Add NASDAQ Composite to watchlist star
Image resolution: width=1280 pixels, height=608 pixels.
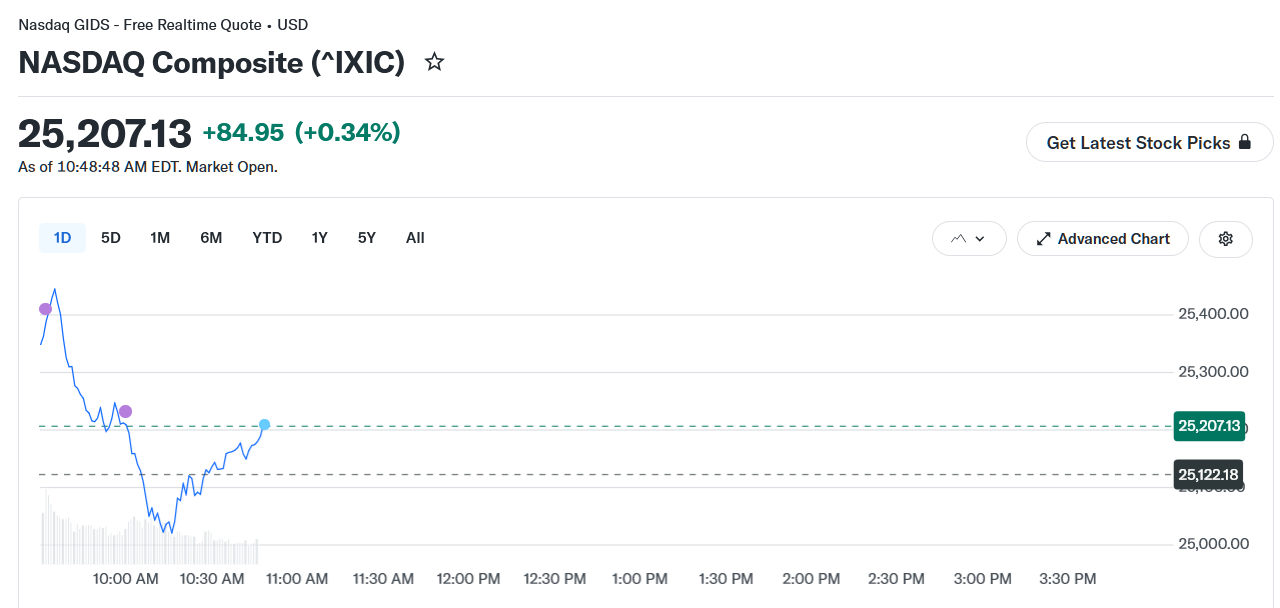434,63
